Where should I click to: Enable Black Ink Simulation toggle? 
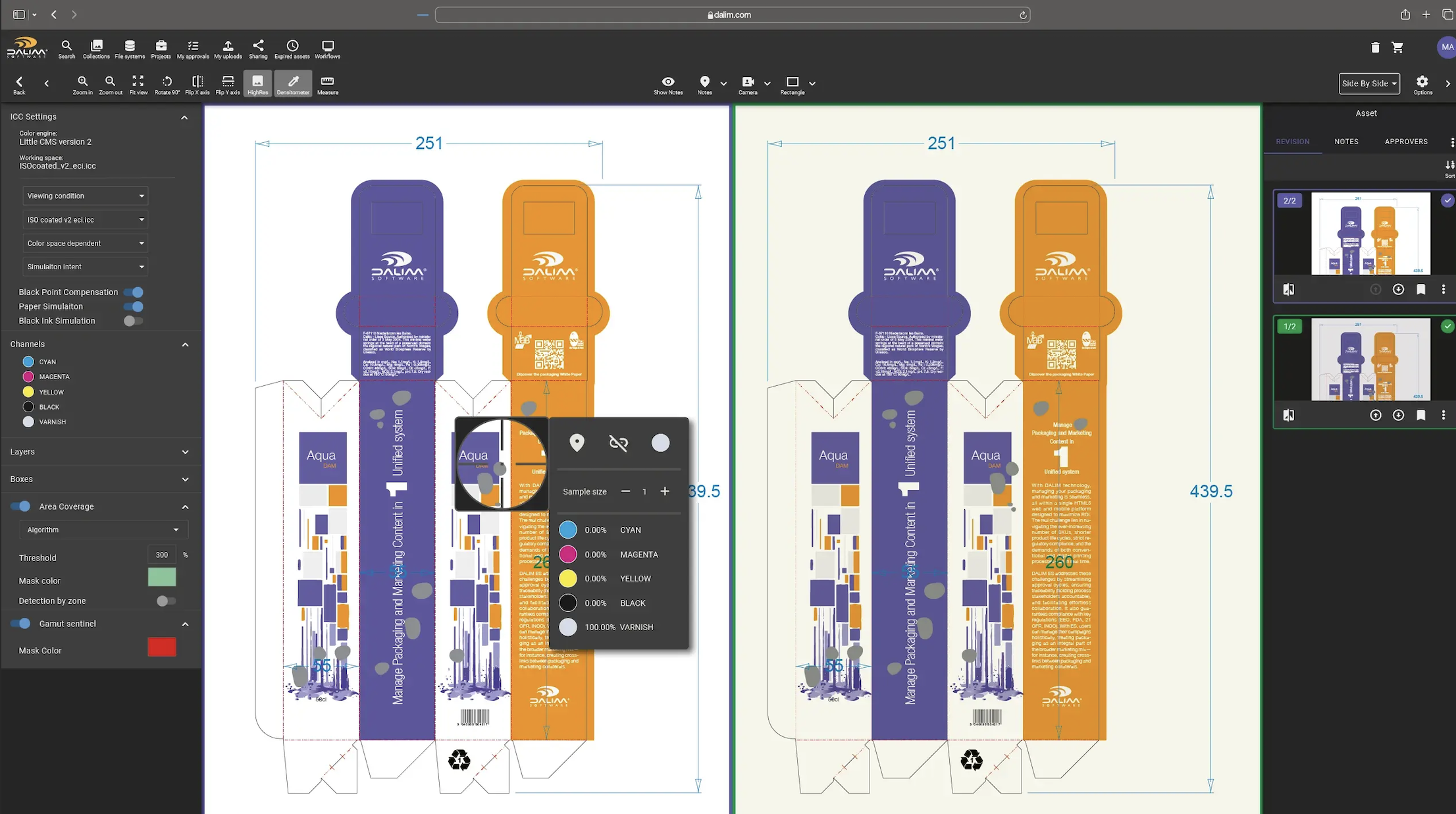tap(134, 321)
